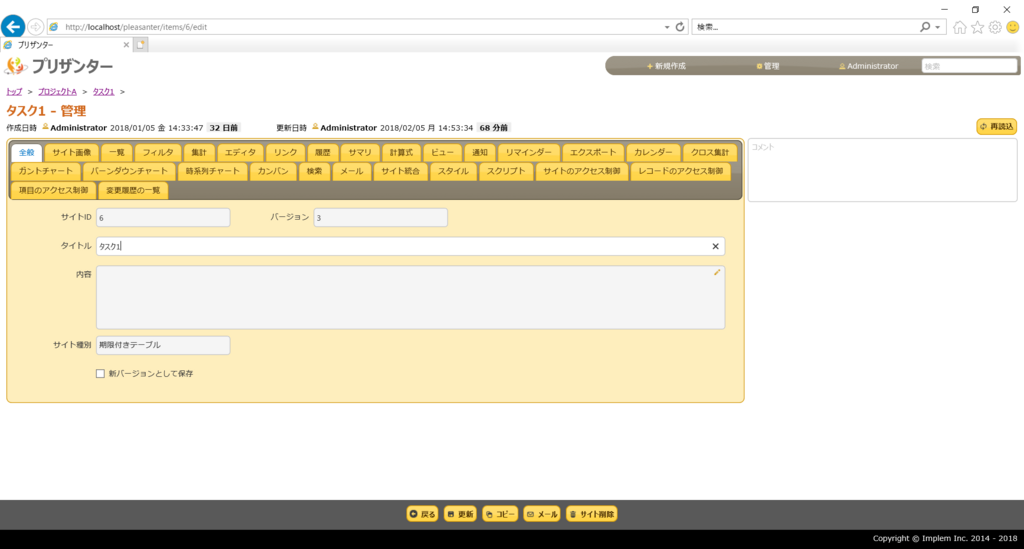Open the search provider dropdown arrow
The image size is (1024, 549).
tap(938, 27)
